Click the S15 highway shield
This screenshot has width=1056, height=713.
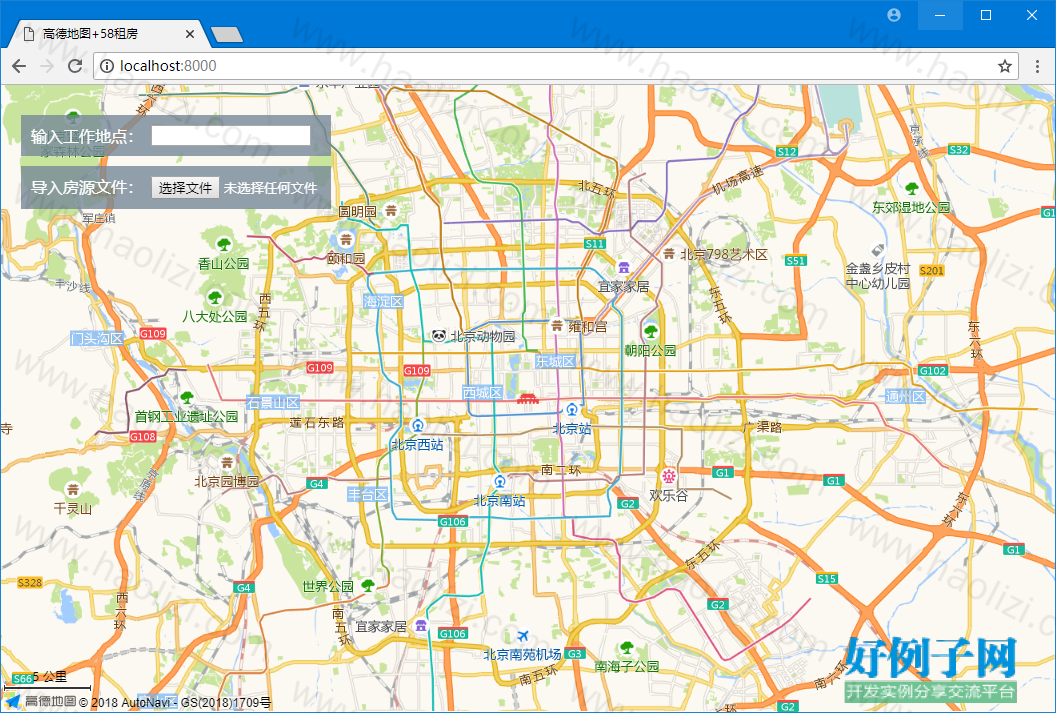(x=826, y=578)
